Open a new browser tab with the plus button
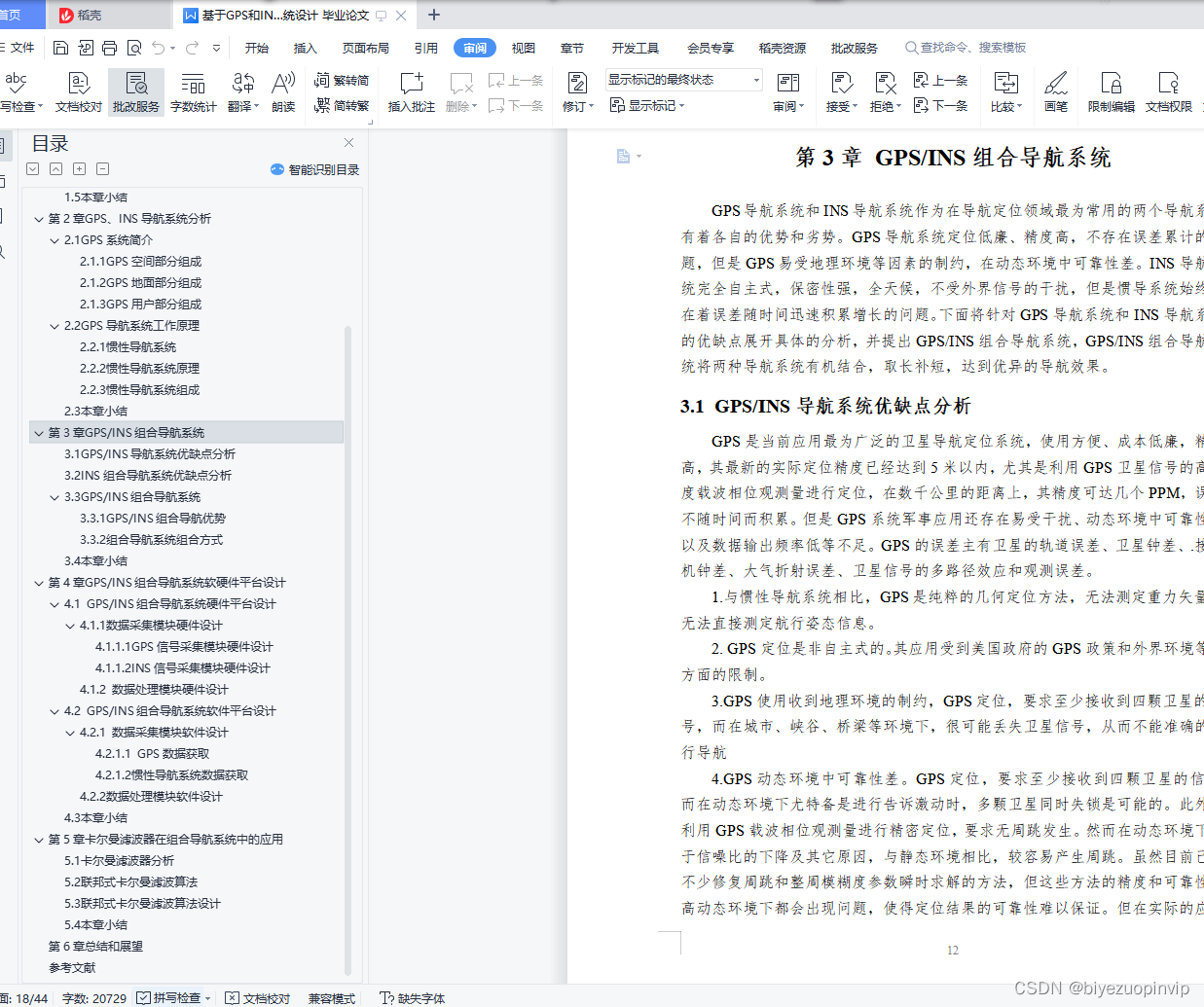1204x1007 pixels. [x=433, y=15]
